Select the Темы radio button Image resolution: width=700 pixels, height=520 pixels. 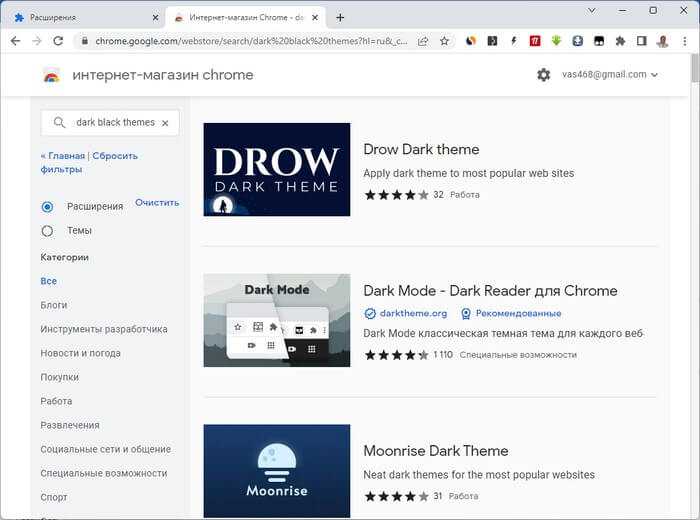pos(47,231)
